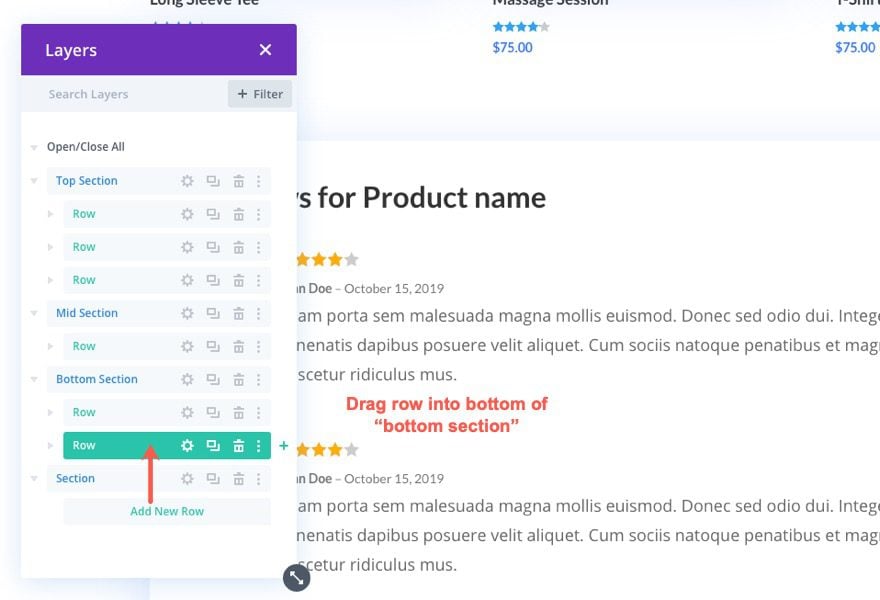Collapse the Top Section tree

[35, 181]
